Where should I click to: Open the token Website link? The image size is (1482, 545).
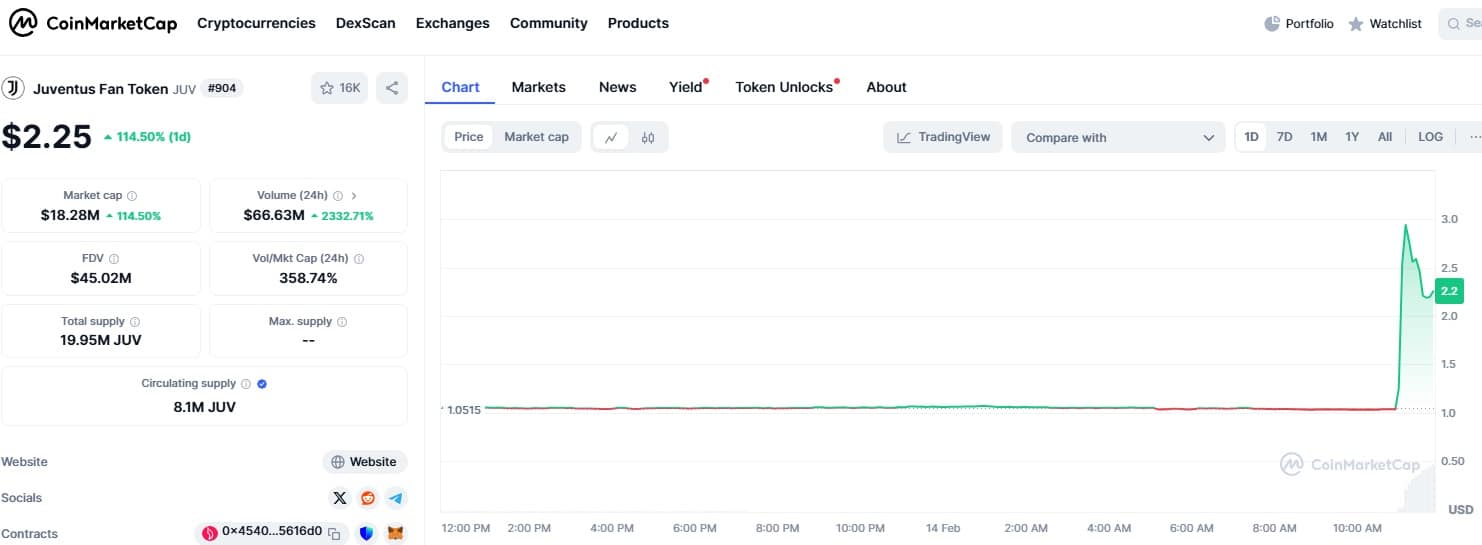tap(365, 462)
